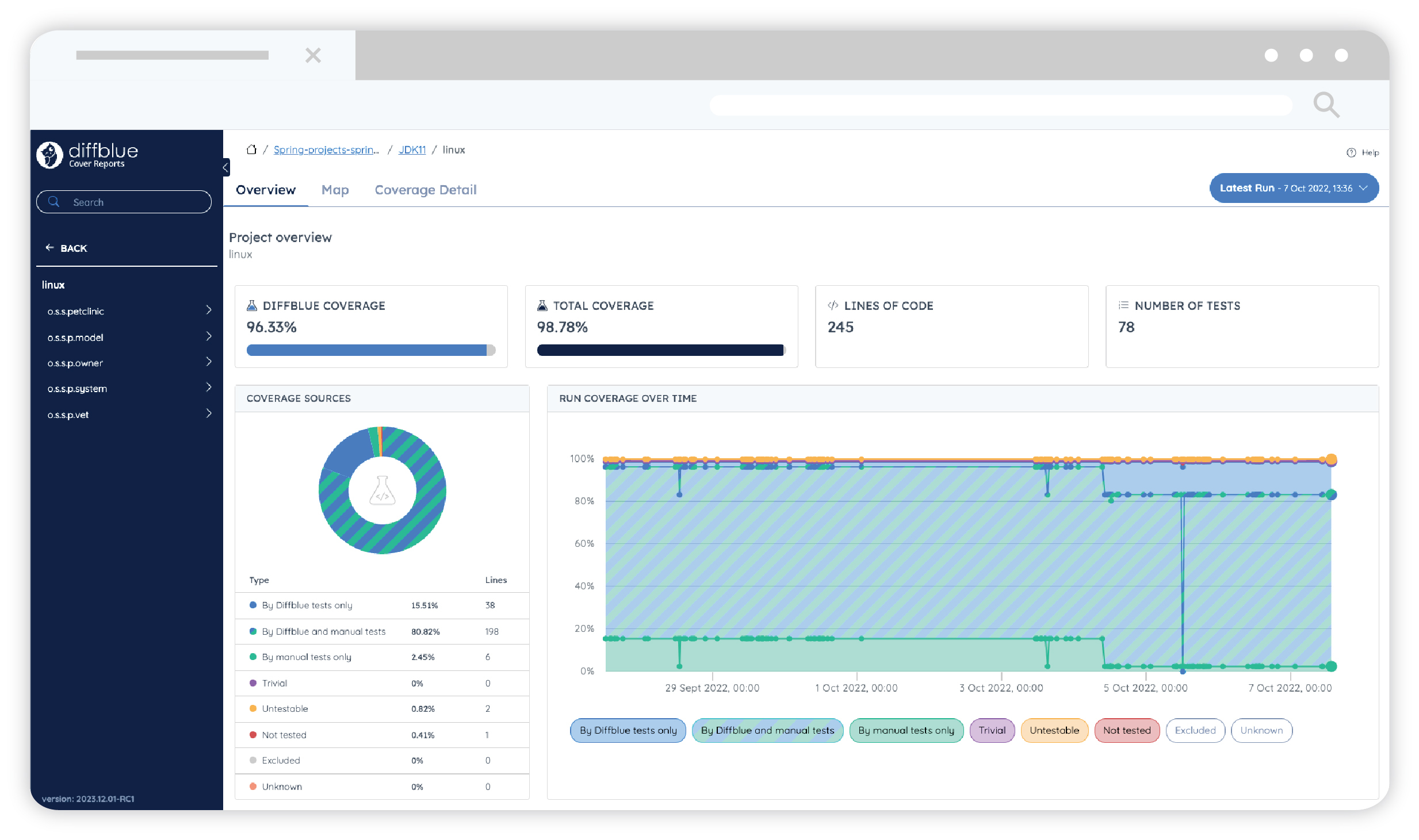The height and width of the screenshot is (840, 1419).
Task: Click the Help question mark icon
Action: (1351, 152)
